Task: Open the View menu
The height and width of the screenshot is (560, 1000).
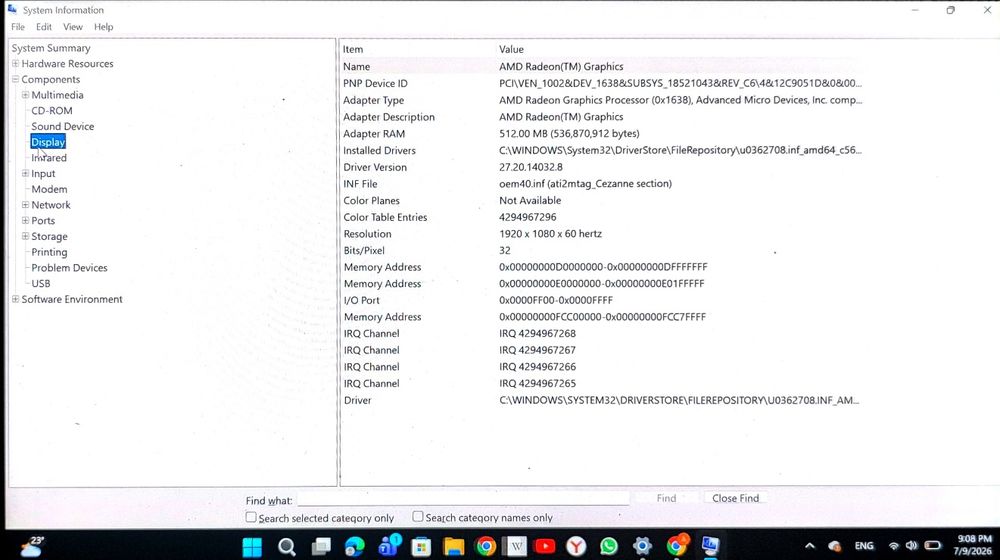Action: point(73,27)
